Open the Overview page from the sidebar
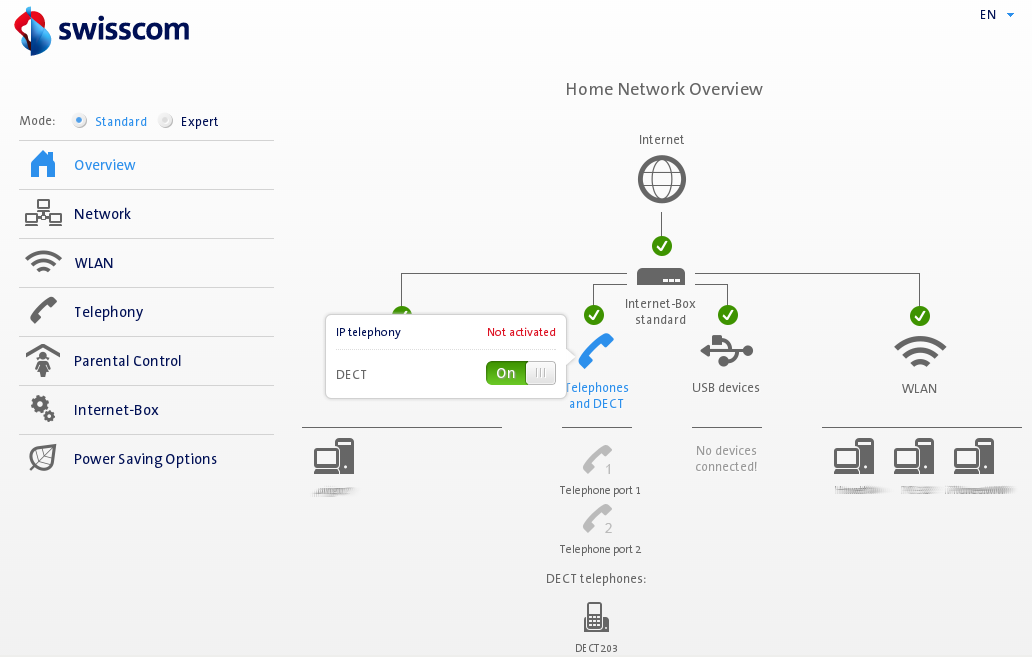Screen dimensions: 1032x657 (x=105, y=164)
